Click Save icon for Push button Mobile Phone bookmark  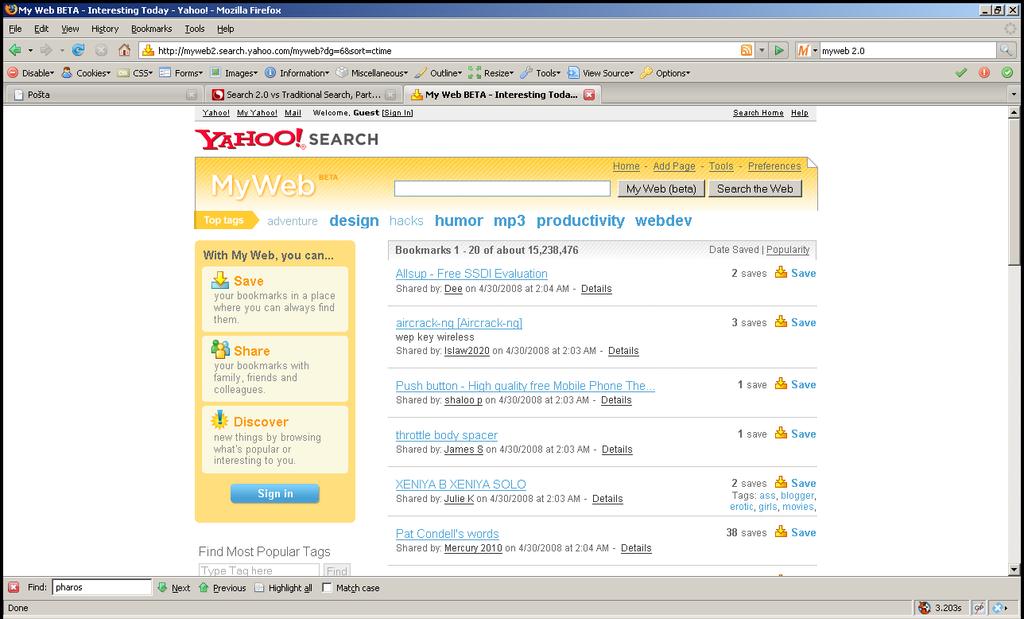(x=781, y=384)
